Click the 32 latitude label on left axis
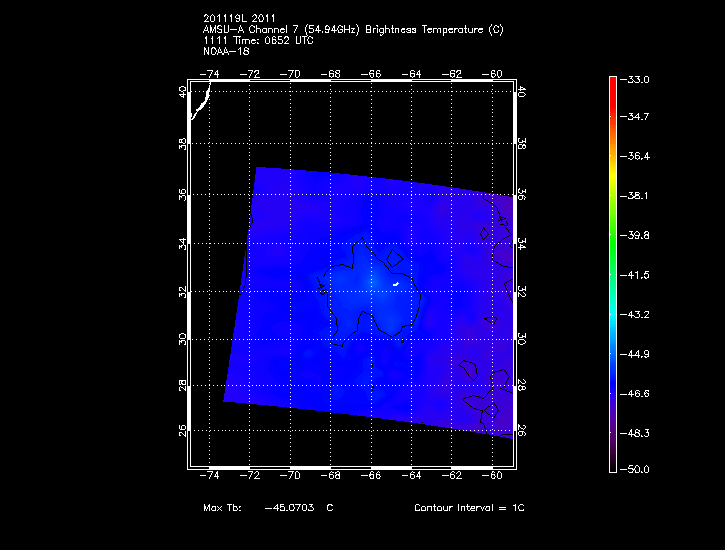 coord(181,291)
